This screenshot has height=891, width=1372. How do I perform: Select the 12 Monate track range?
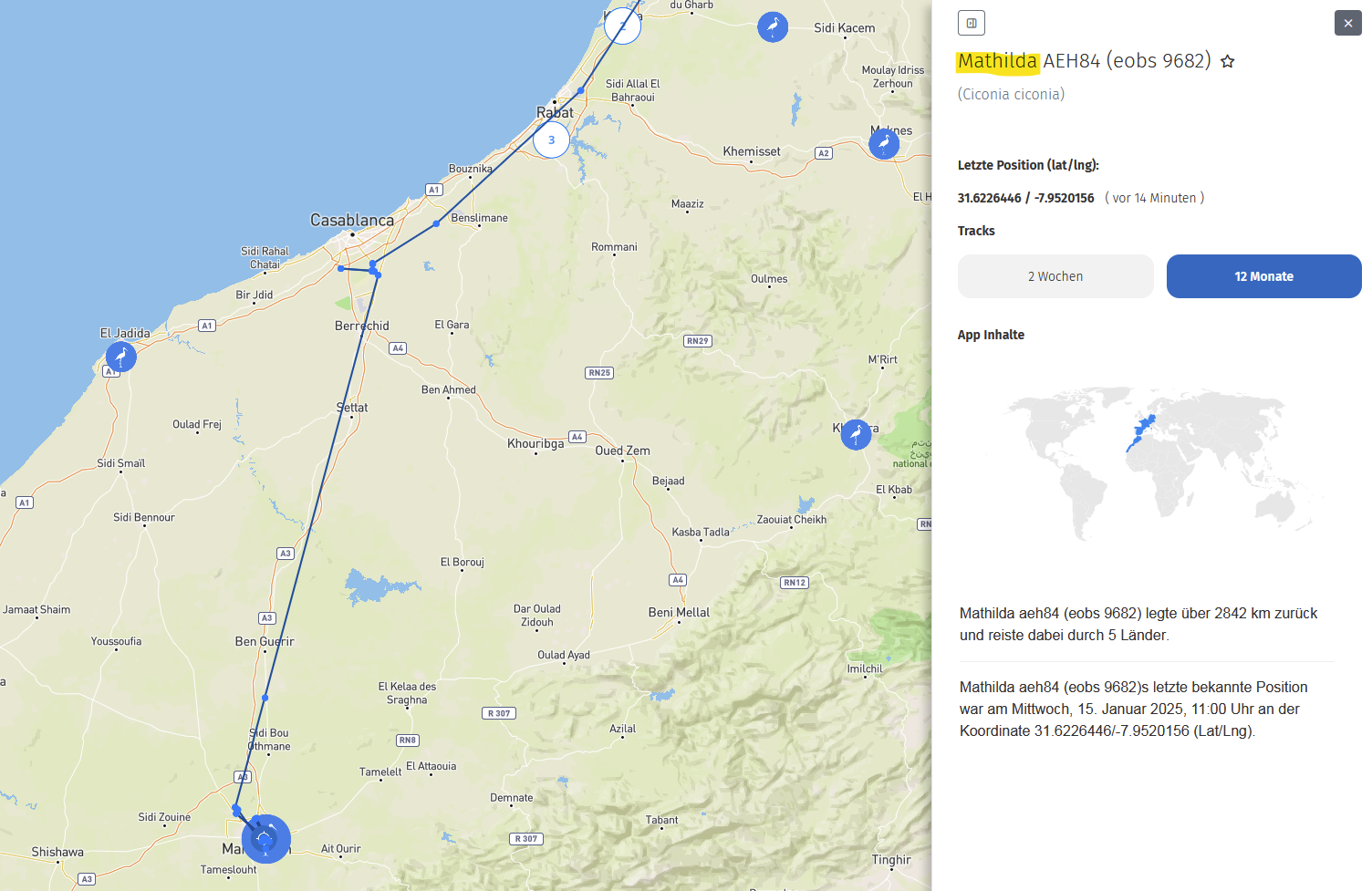tap(1263, 276)
